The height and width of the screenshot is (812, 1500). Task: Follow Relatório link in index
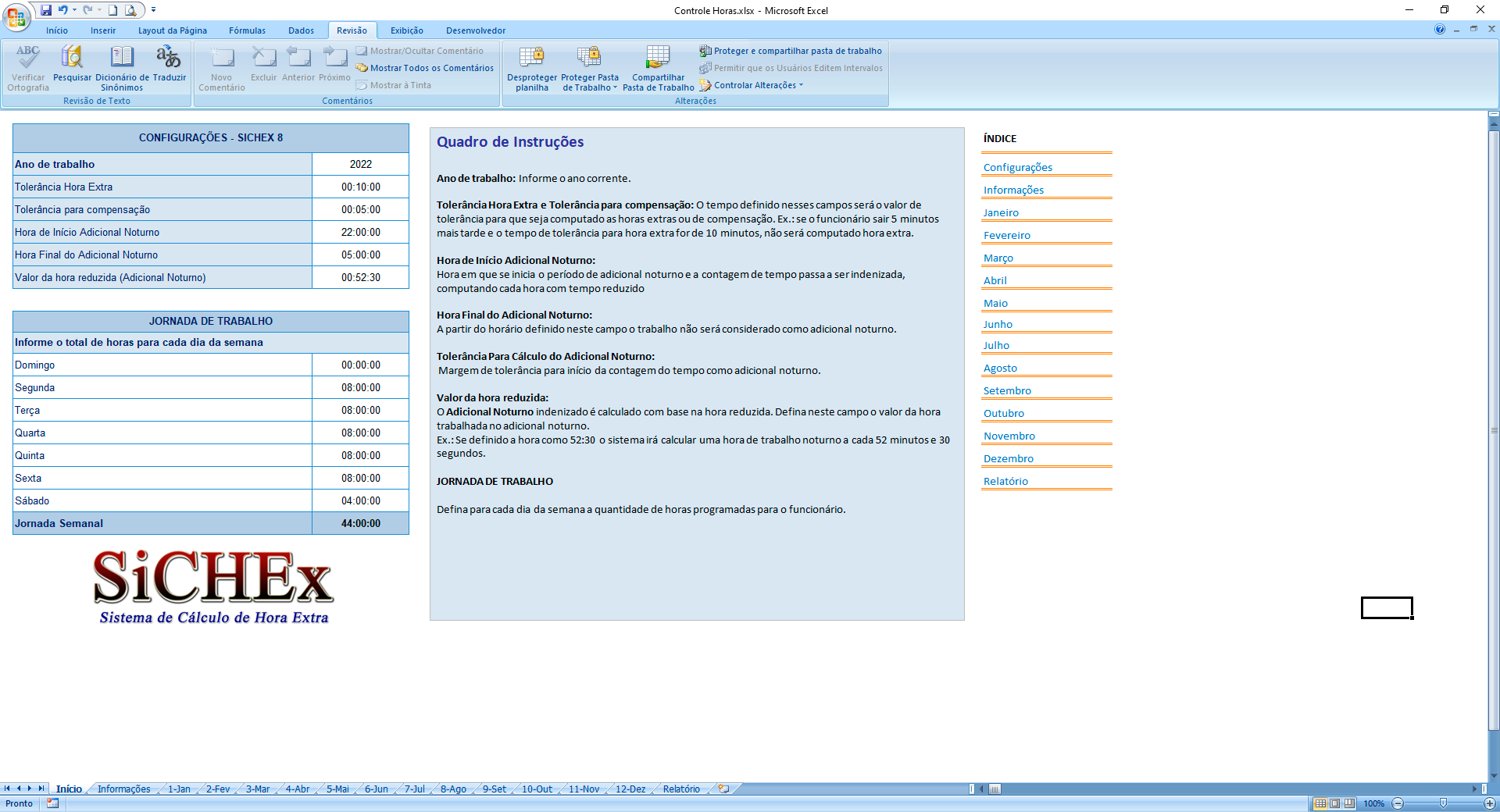[1005, 481]
